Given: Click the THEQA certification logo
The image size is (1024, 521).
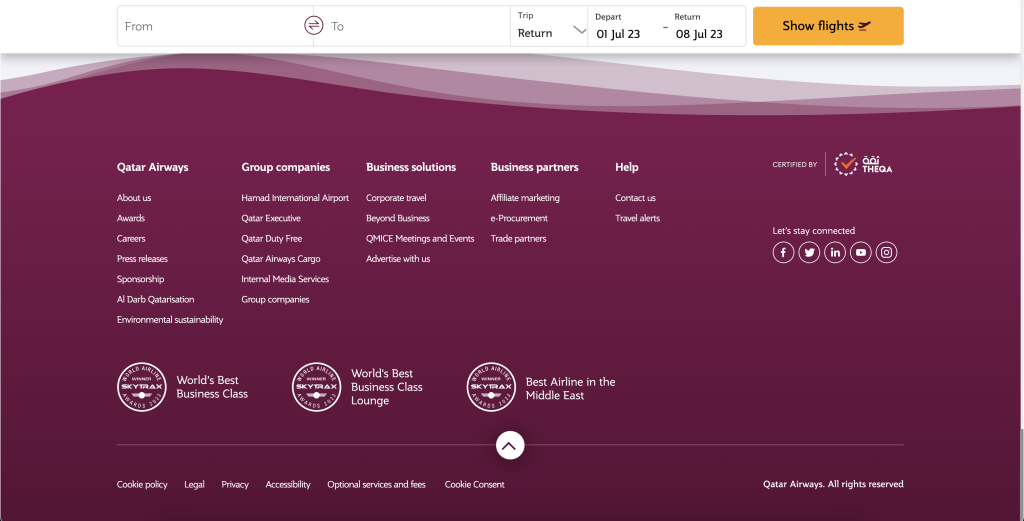Looking at the screenshot, I should pyautogui.click(x=863, y=164).
